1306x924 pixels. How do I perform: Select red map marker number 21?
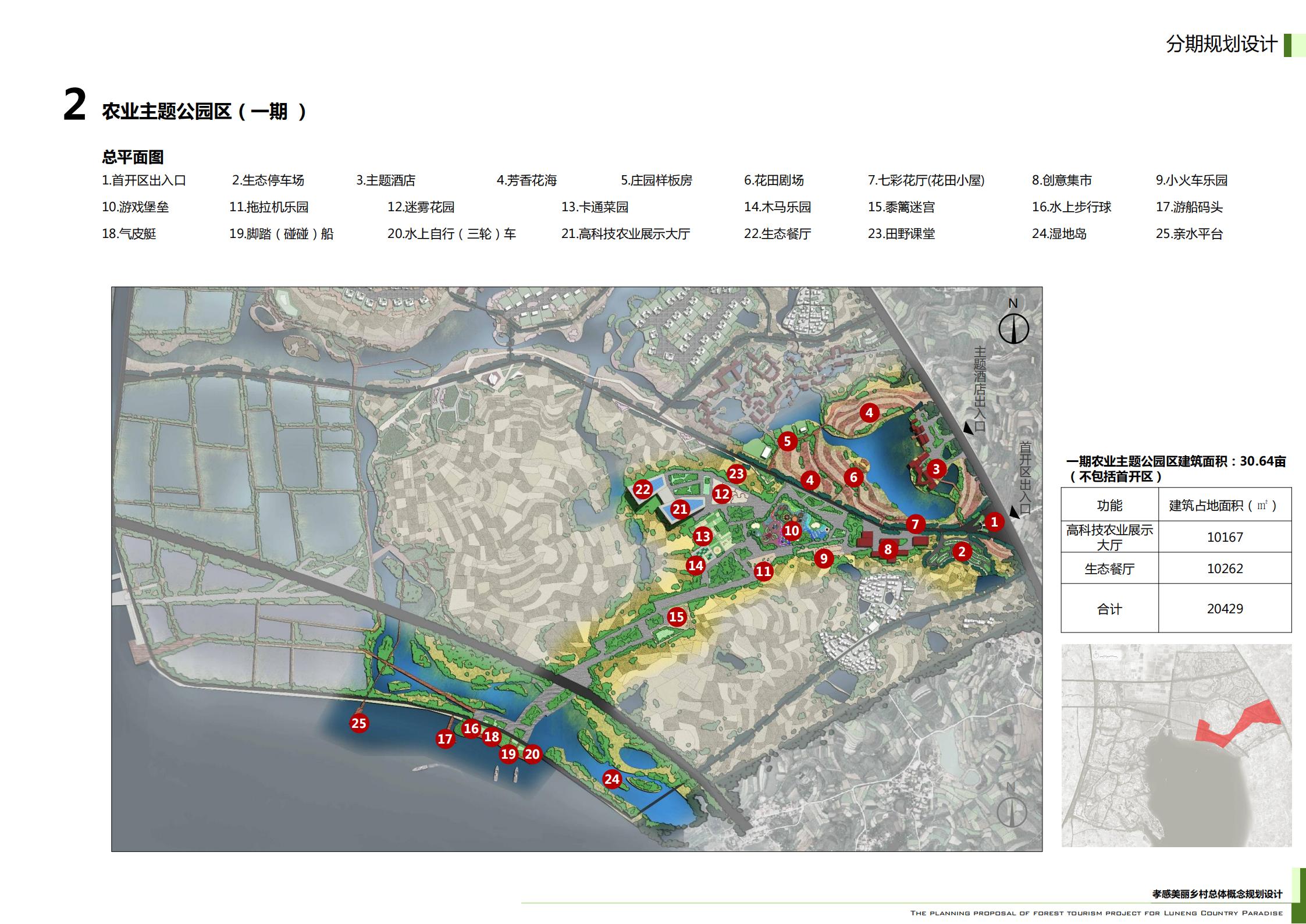coord(680,509)
